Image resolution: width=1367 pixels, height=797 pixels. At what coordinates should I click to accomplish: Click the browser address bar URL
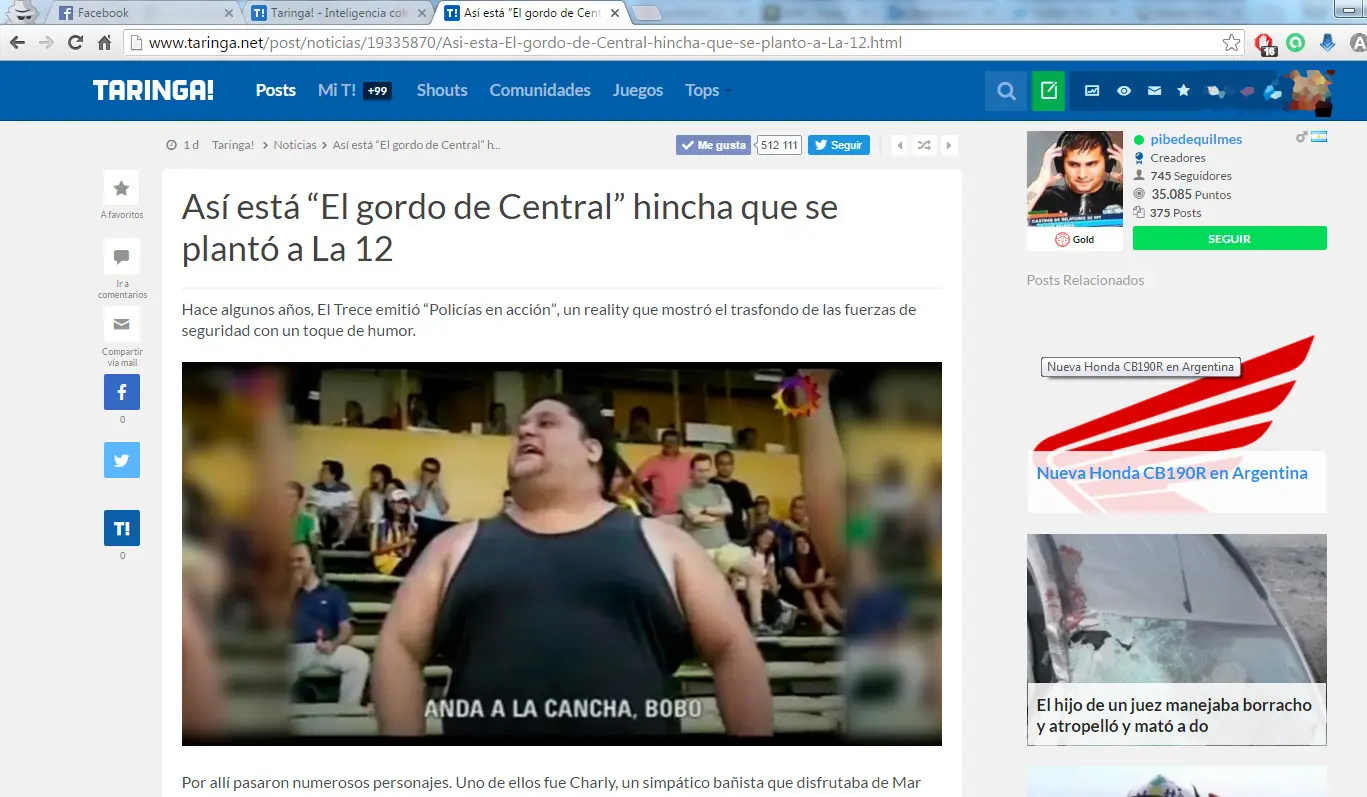525,43
